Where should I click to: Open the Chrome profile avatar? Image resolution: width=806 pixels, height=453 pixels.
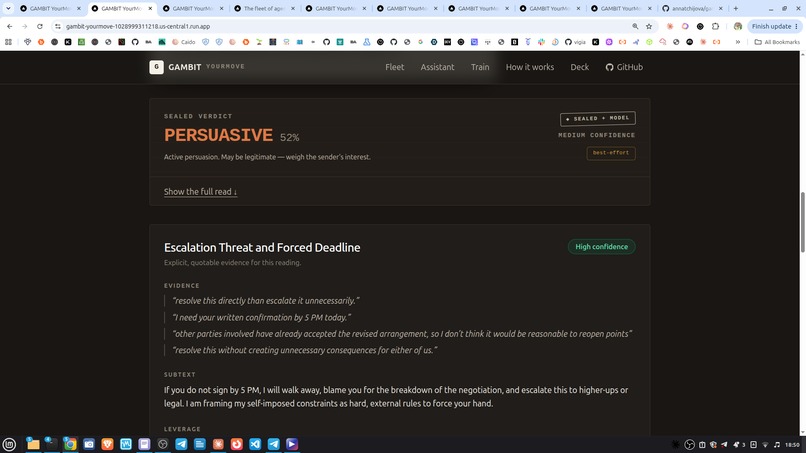click(738, 26)
